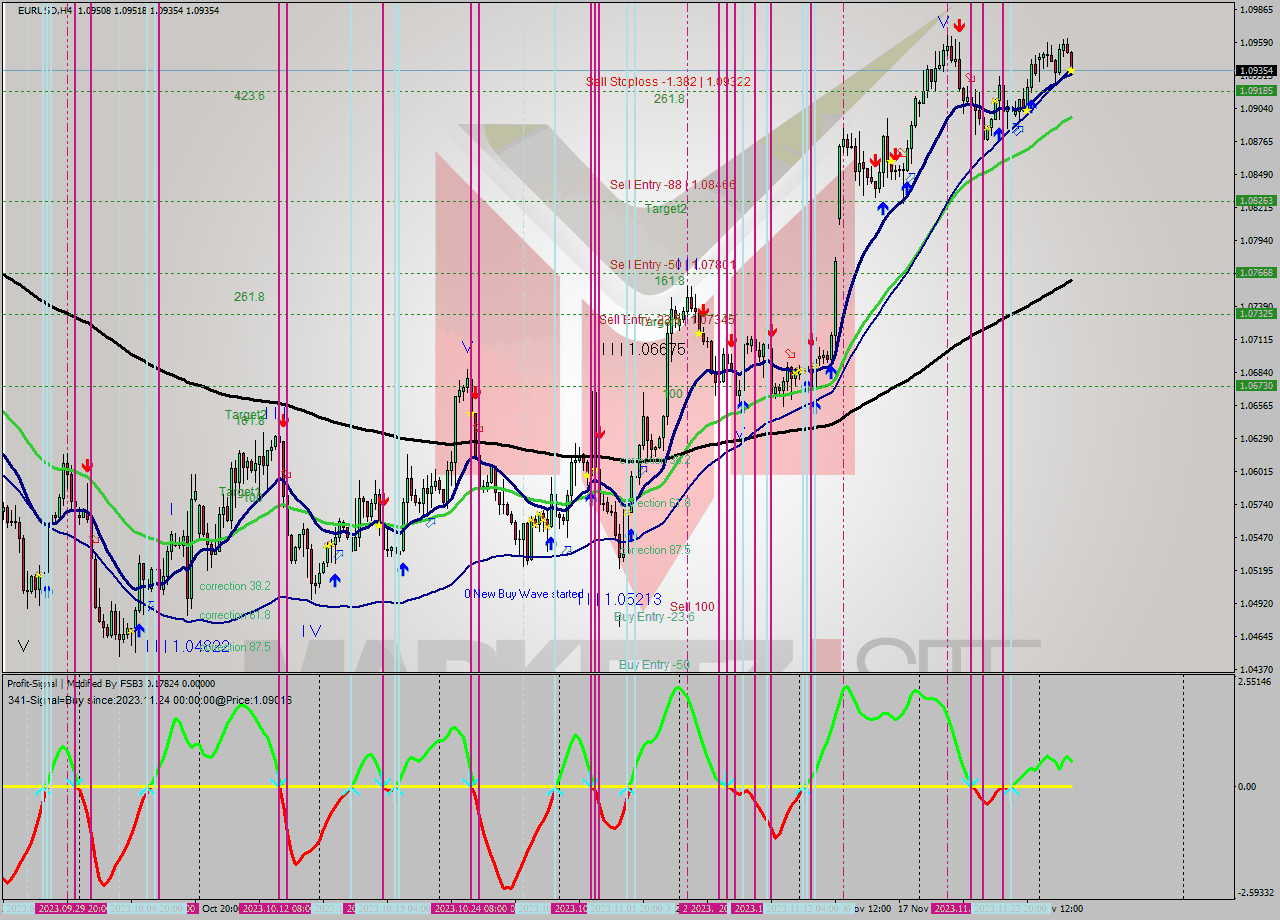Click the '0 New Buy Wave started' text
This screenshot has width=1280, height=920.
coord(523,594)
